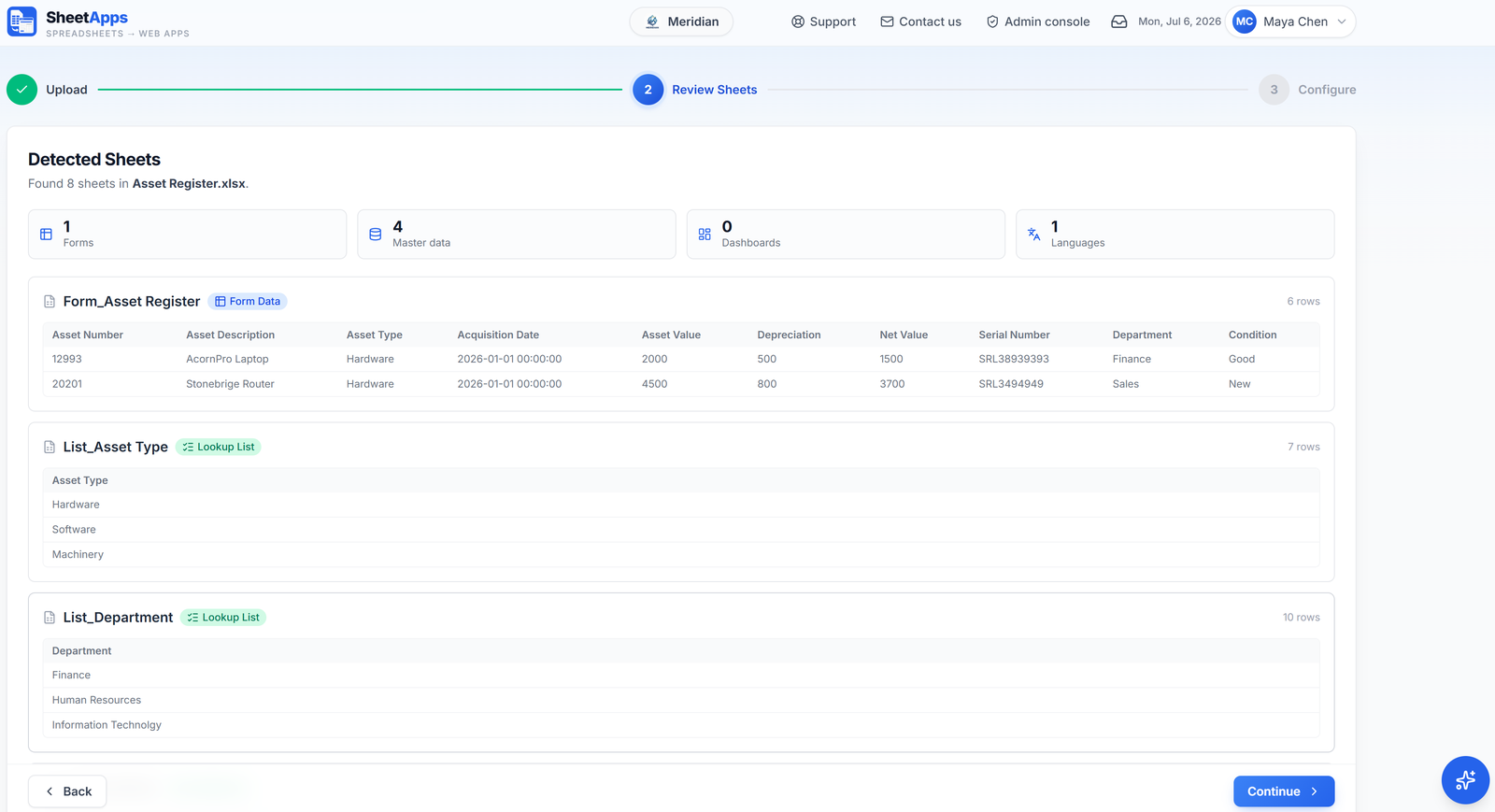Select the Configure step number 3
Viewport: 1495px width, 812px height.
point(1274,90)
